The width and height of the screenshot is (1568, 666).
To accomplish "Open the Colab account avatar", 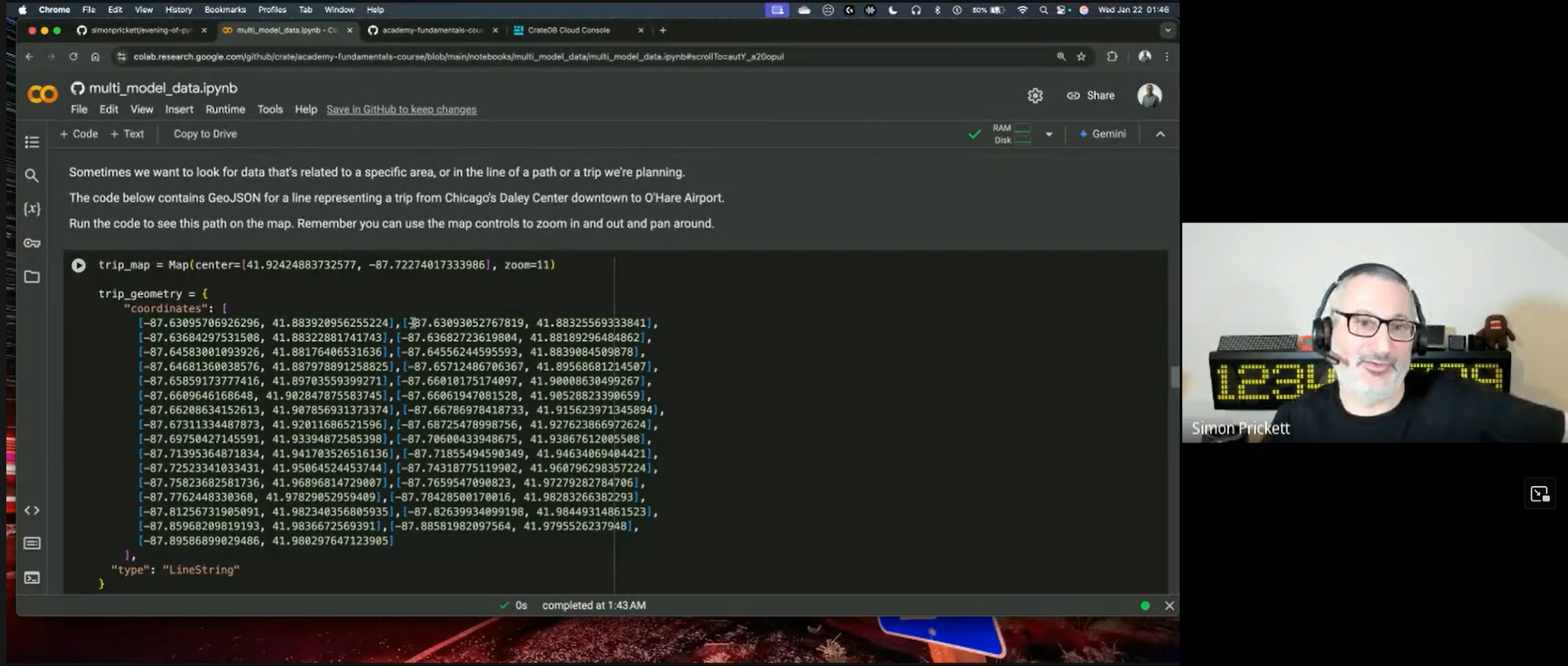I will 1149,95.
